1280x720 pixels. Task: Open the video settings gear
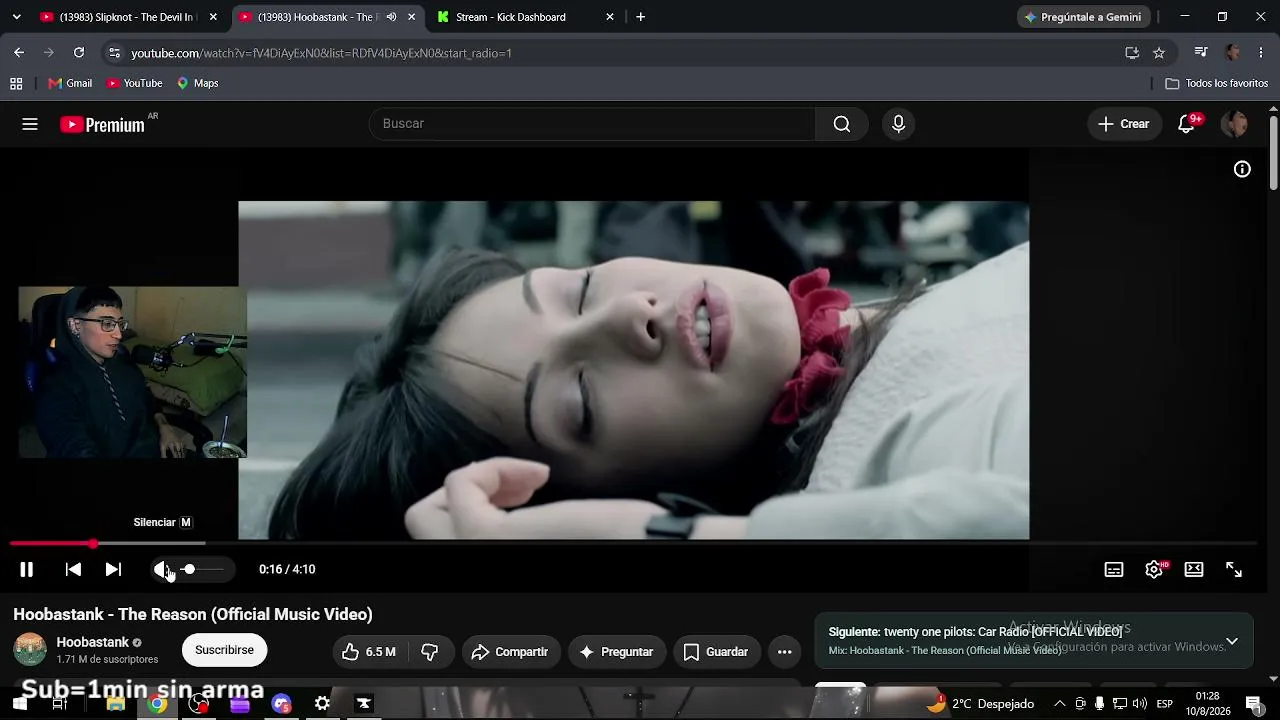1154,569
